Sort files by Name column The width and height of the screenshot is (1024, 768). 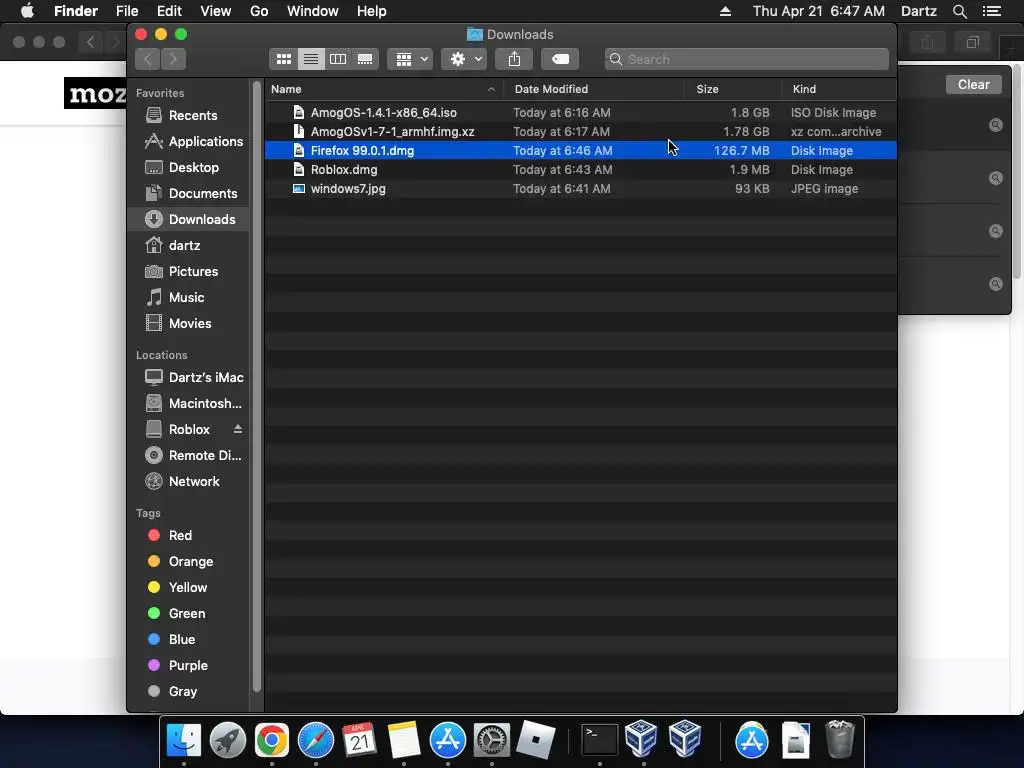point(384,89)
